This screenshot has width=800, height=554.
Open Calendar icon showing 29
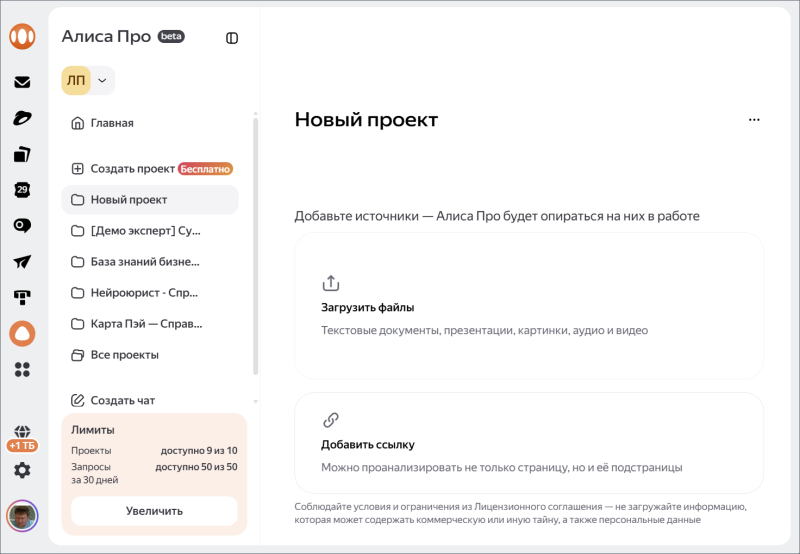click(22, 190)
